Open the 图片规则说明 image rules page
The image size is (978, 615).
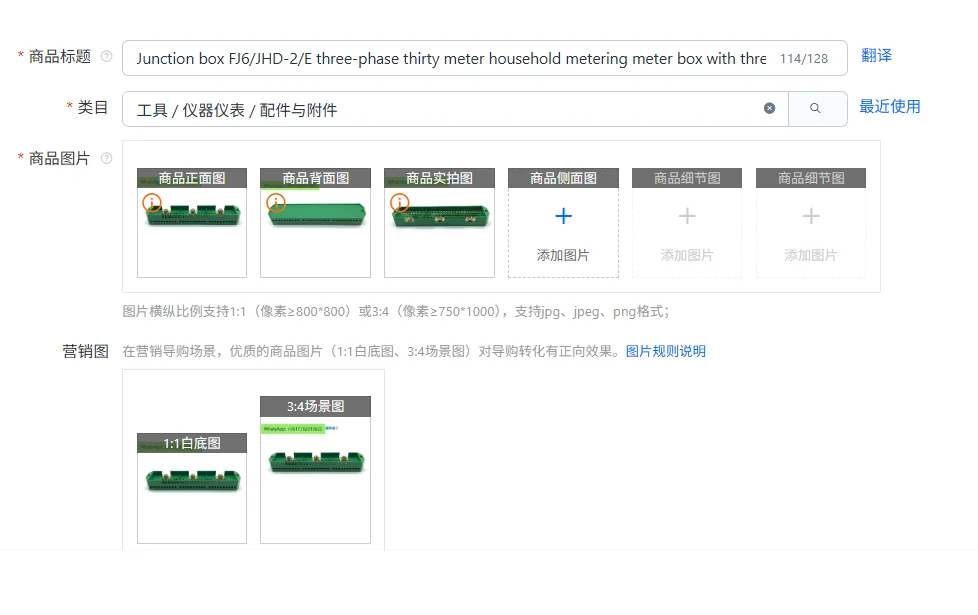[x=667, y=352]
